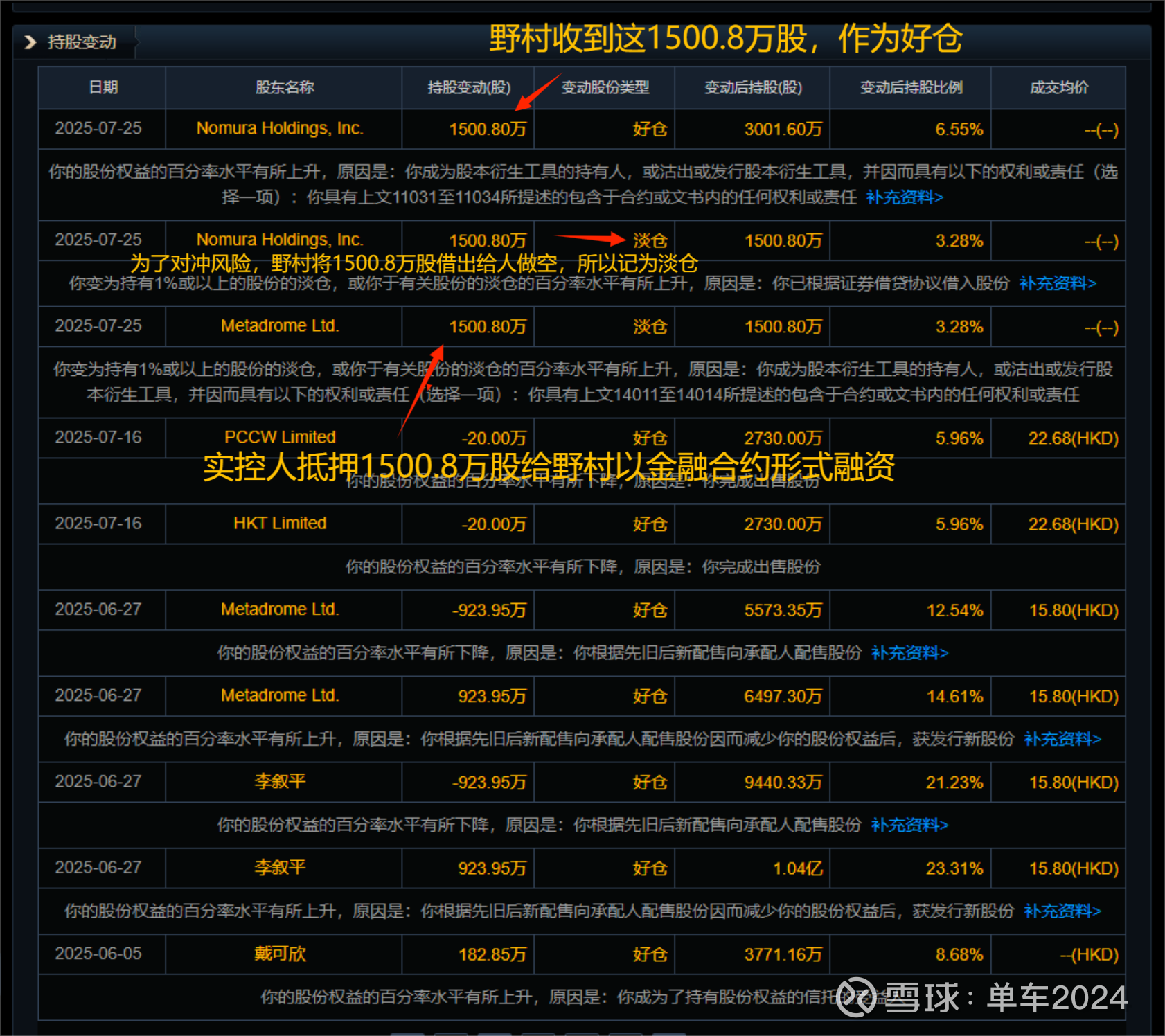Click the 2025-06-05 date cell
This screenshot has height=1036, width=1165.
(x=98, y=954)
